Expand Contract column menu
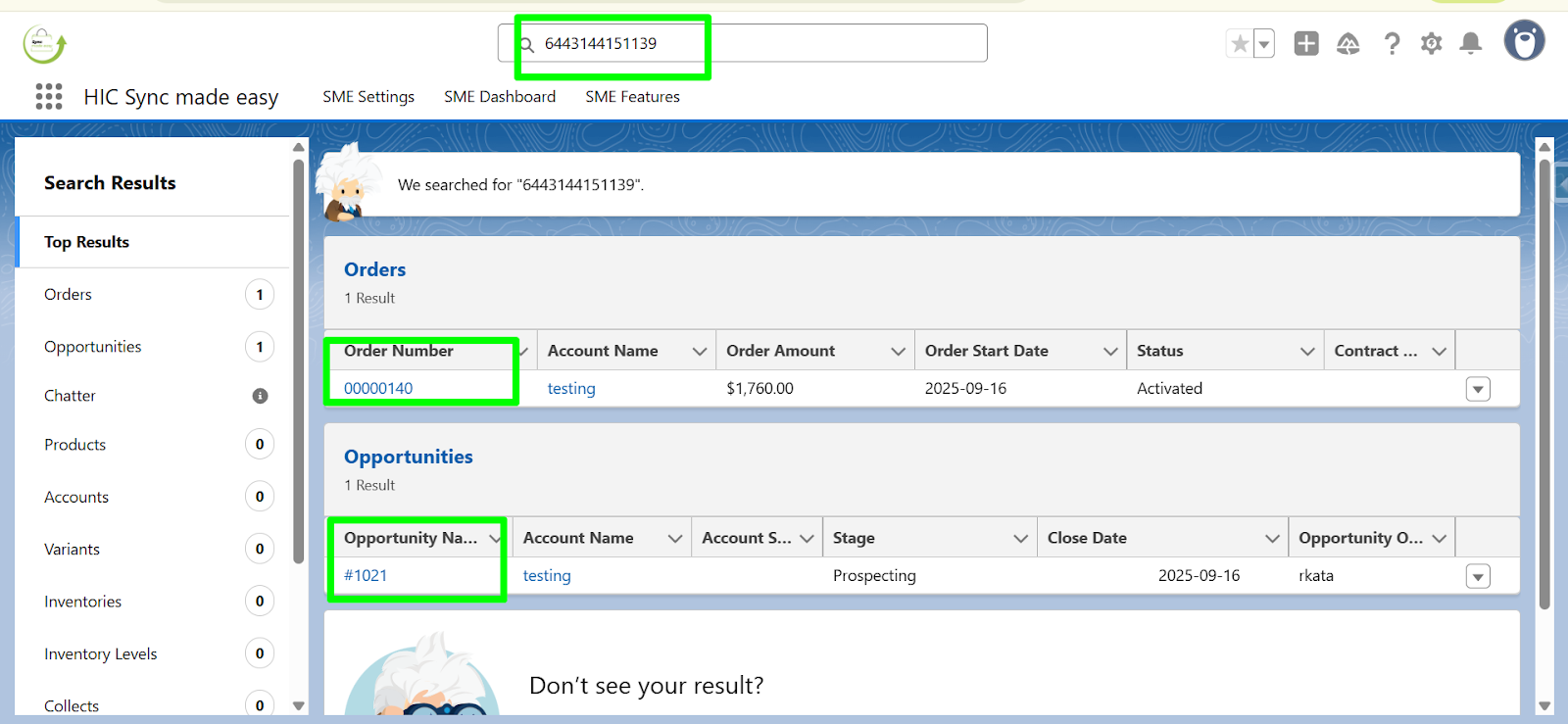Viewport: 1568px width, 724px height. pos(1439,351)
